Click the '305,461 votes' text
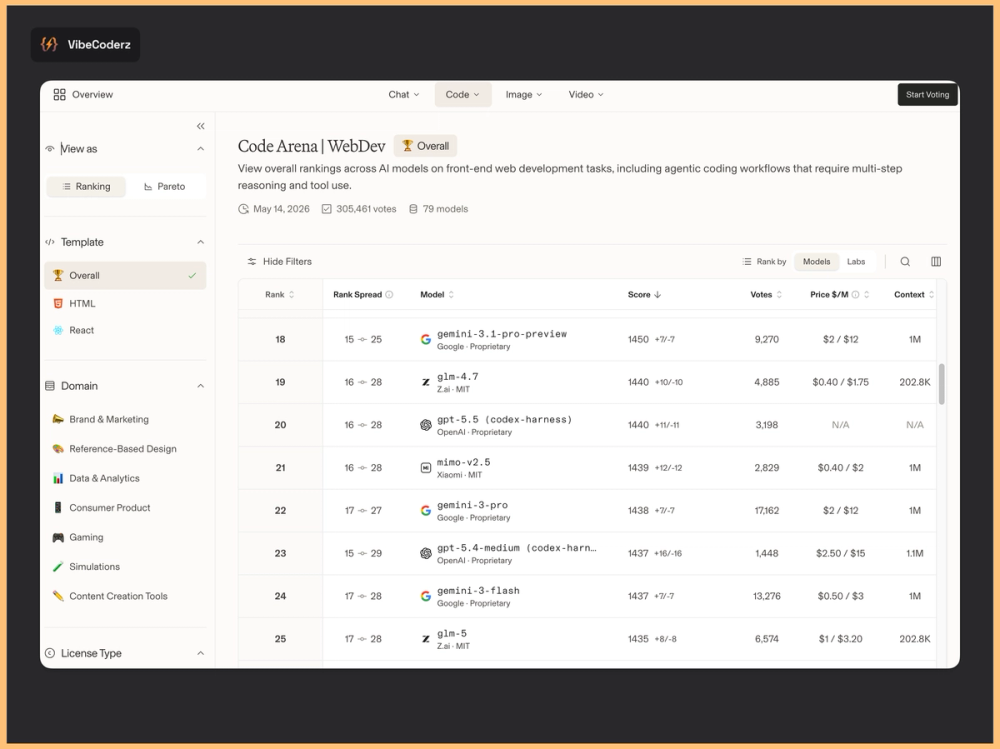 click(x=366, y=209)
